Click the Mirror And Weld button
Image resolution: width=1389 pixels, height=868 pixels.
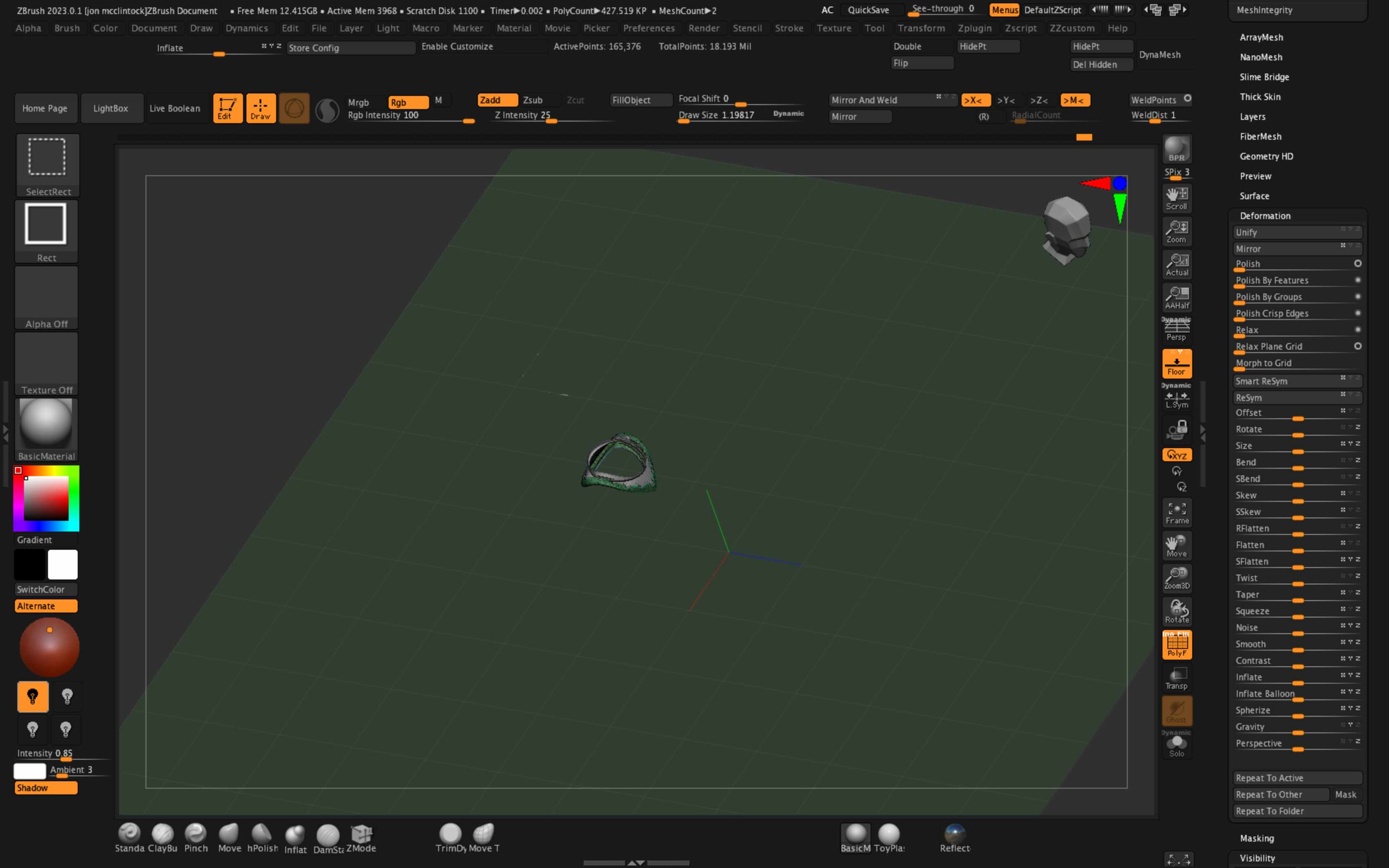click(867, 99)
